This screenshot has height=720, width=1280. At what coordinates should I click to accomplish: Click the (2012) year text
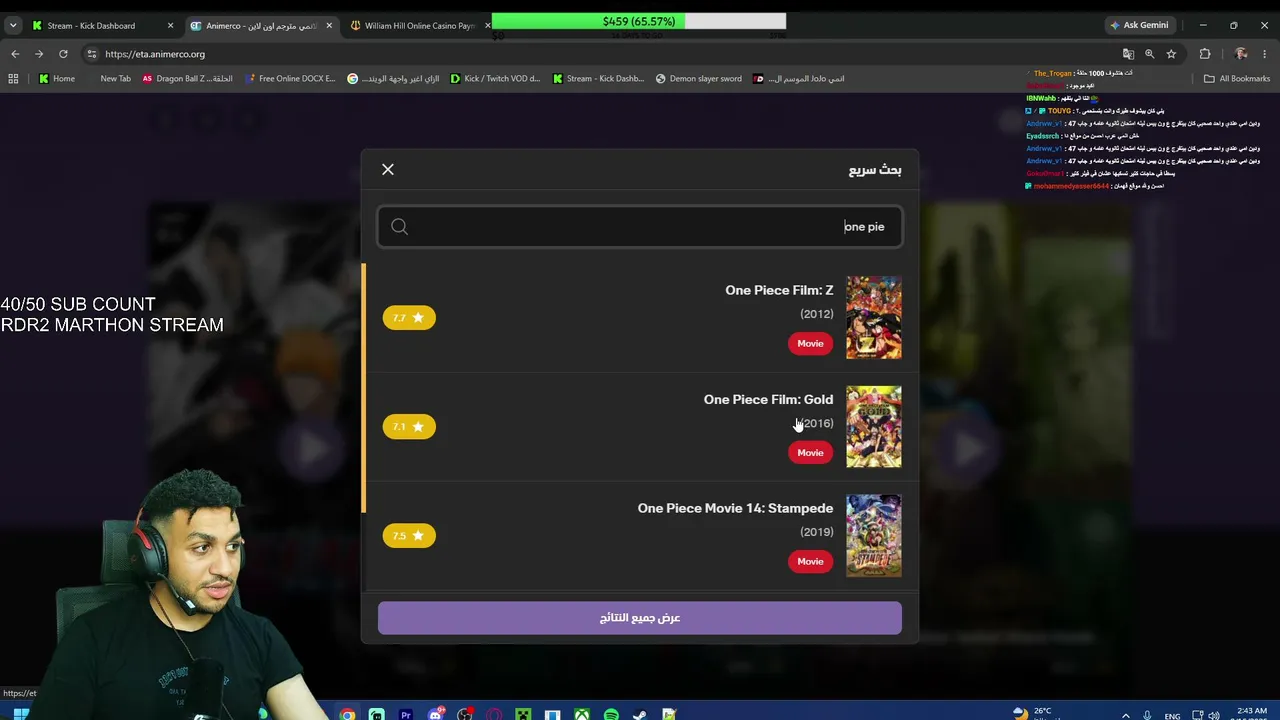point(817,314)
